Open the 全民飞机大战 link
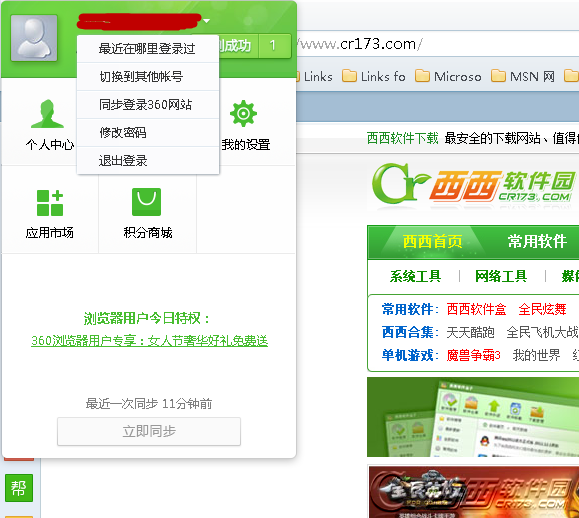The height and width of the screenshot is (518, 579). click(542, 332)
